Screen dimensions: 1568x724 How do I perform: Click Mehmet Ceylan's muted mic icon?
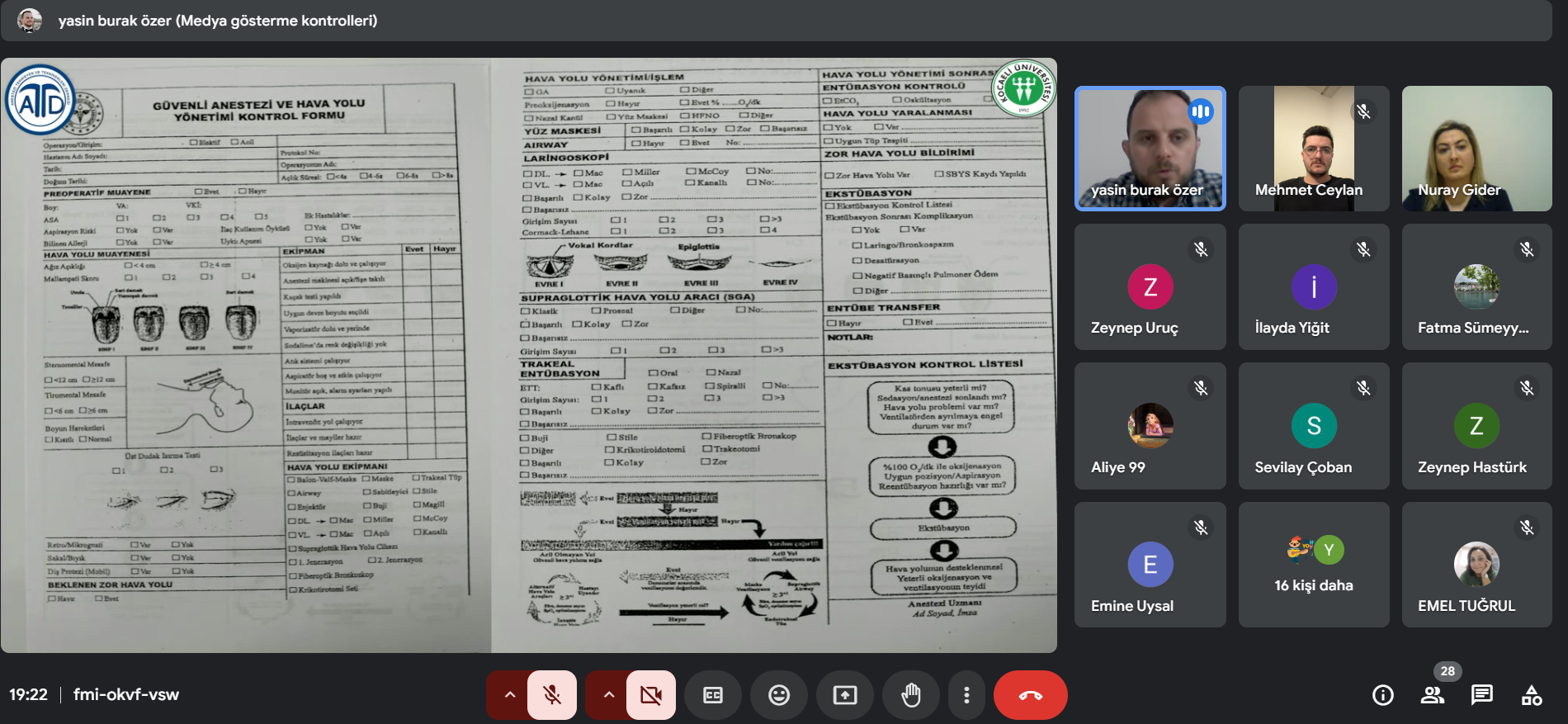pyautogui.click(x=1363, y=111)
